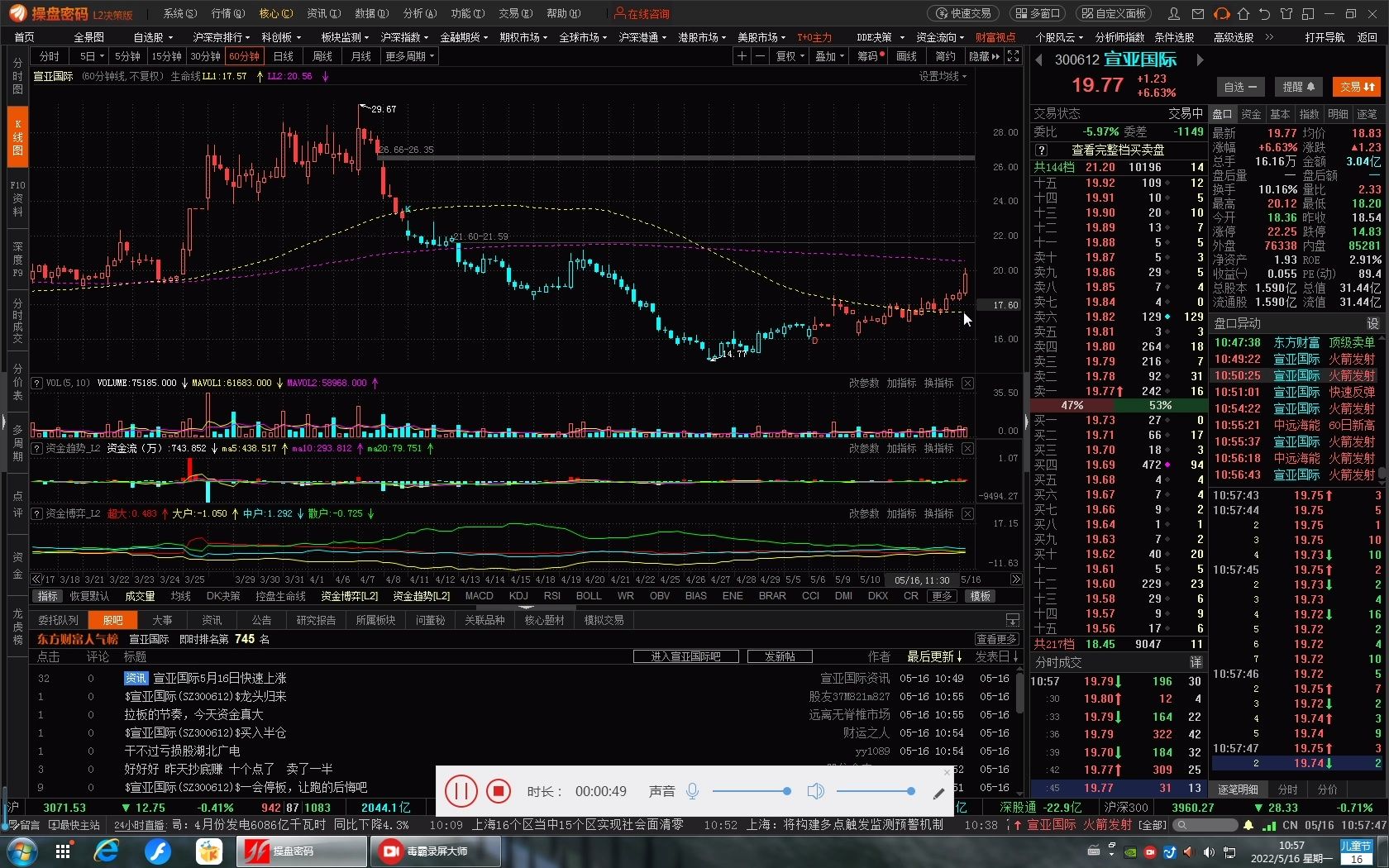Image resolution: width=1389 pixels, height=868 pixels.
Task: Click the orange customer service headset icon
Action: (1221, 13)
